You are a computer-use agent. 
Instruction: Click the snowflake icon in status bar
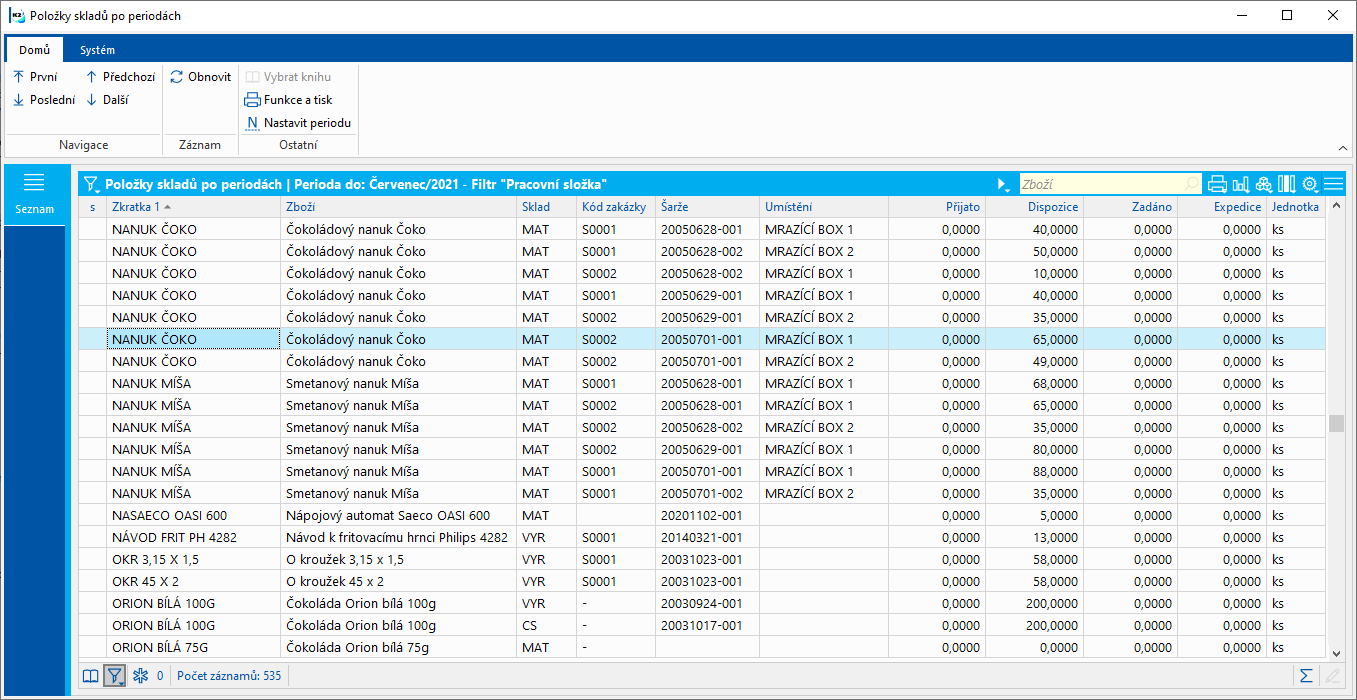(x=140, y=676)
